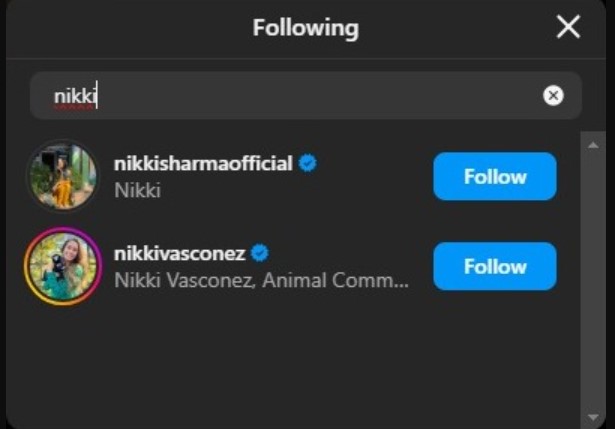Click empty header space left of "Following"

[120, 28]
